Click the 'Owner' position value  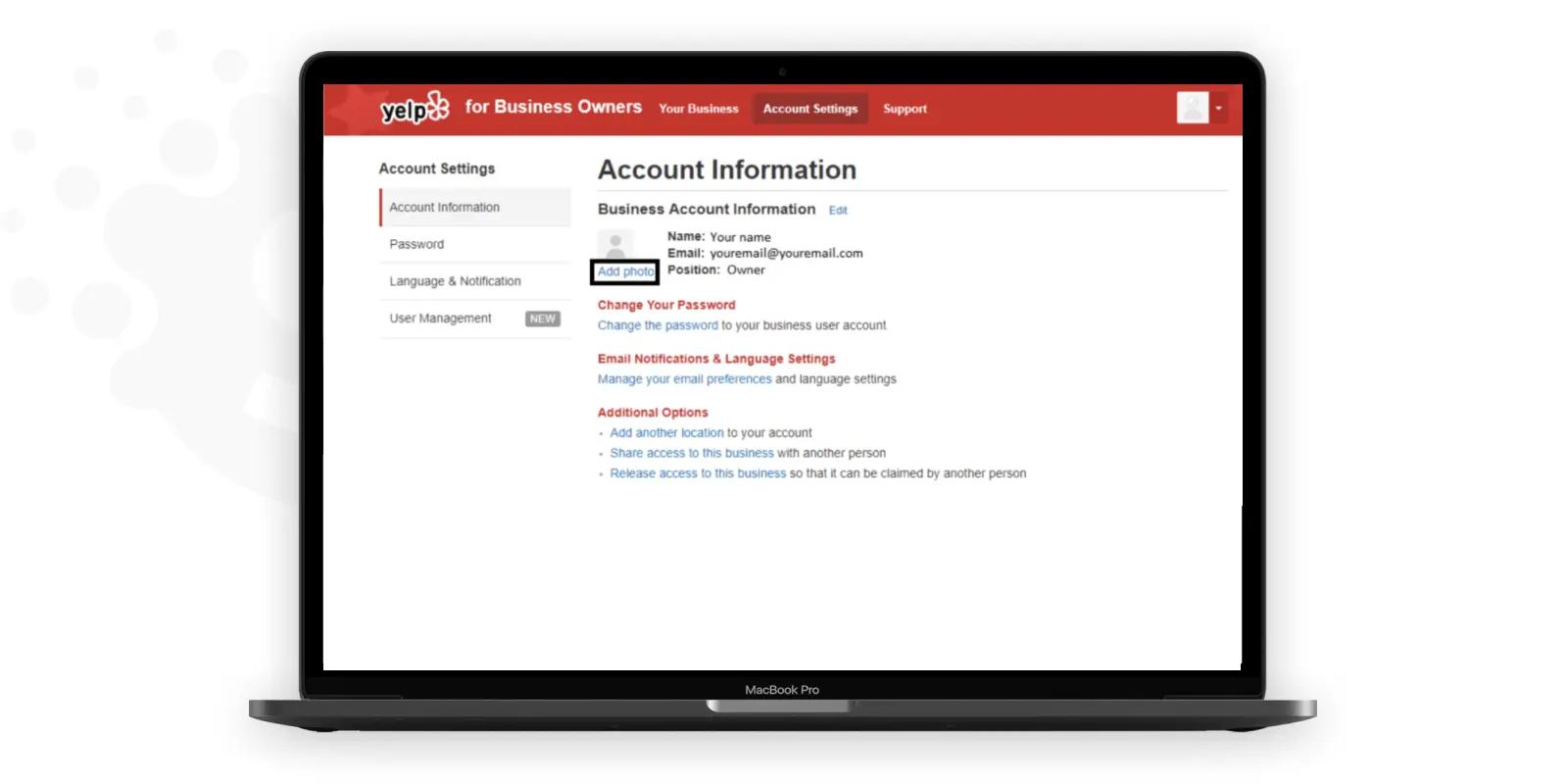coord(746,269)
